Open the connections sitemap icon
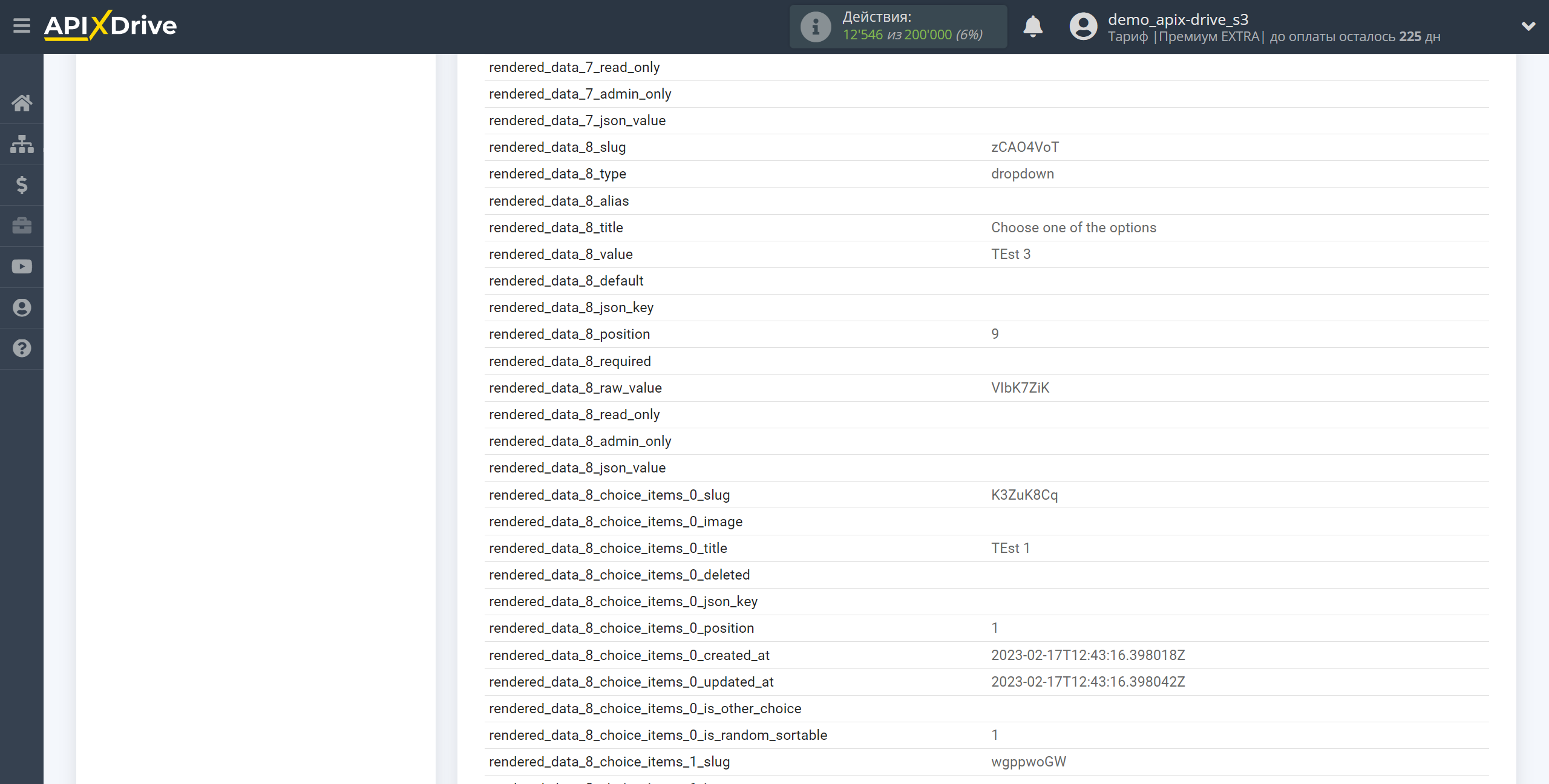Image resolution: width=1549 pixels, height=784 pixels. tap(22, 144)
